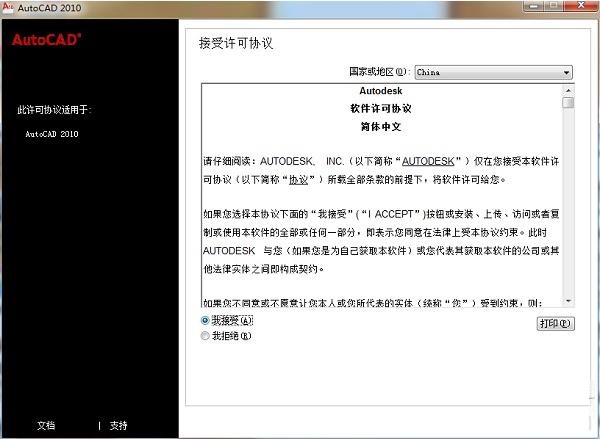Click the license scrollbar thumb
600x439 pixels.
(568, 103)
